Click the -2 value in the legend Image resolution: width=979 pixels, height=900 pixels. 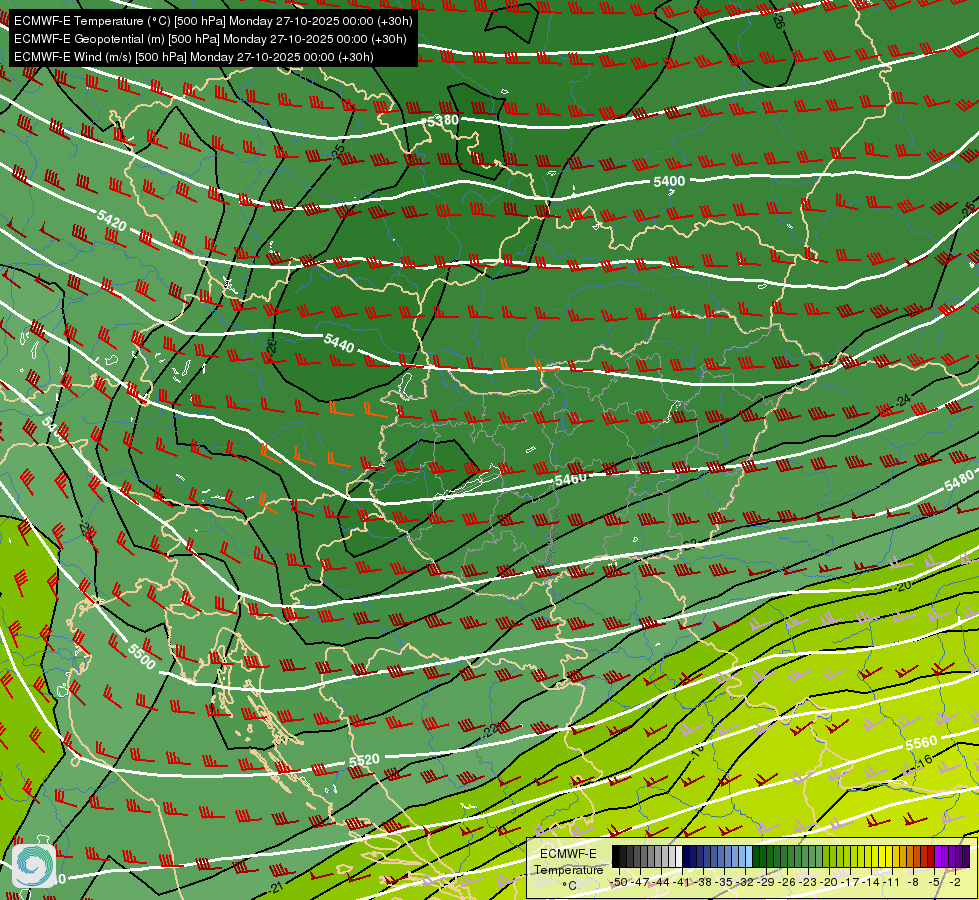tap(955, 883)
